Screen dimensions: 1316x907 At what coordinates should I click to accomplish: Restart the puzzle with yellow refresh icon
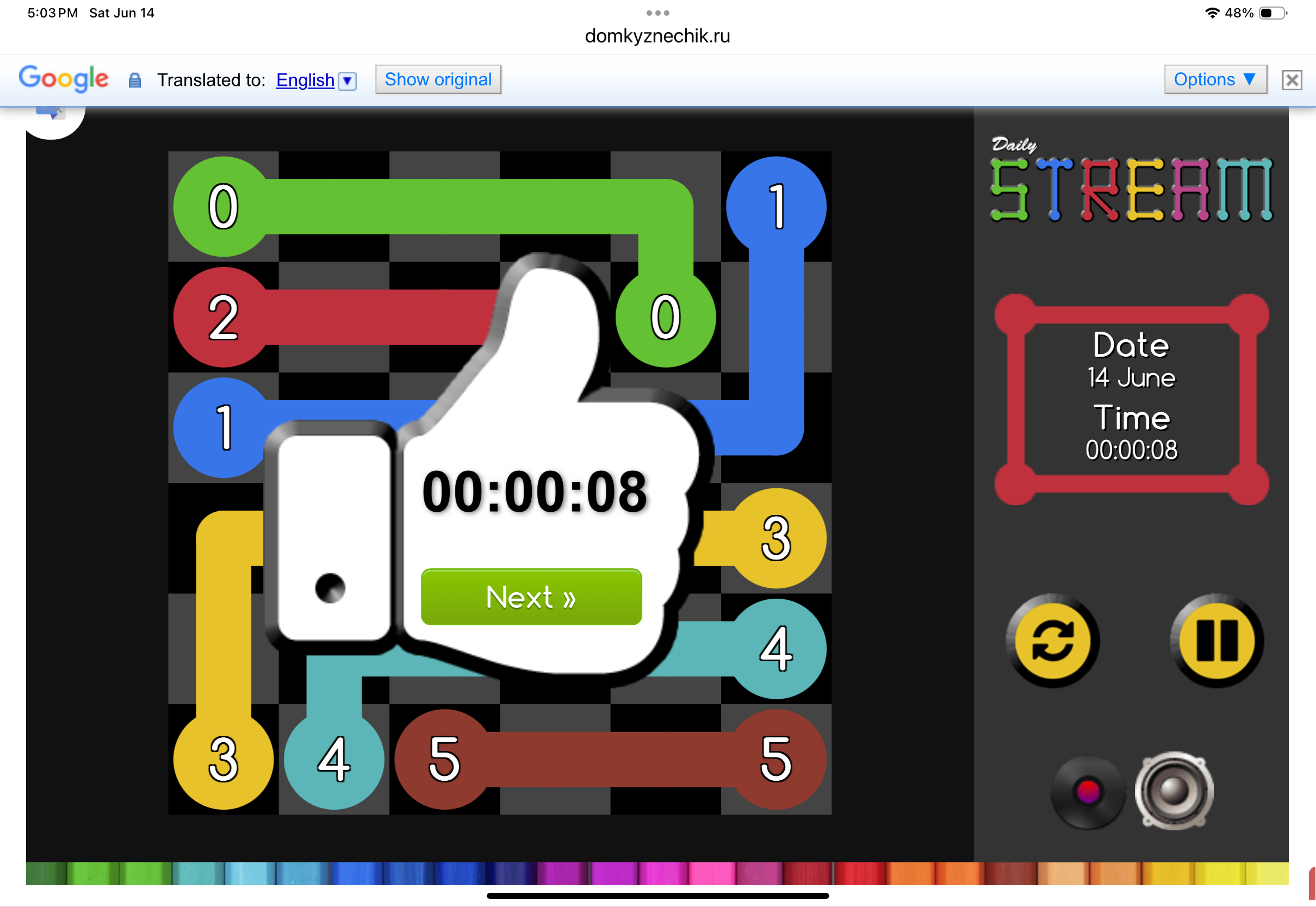(x=1052, y=641)
